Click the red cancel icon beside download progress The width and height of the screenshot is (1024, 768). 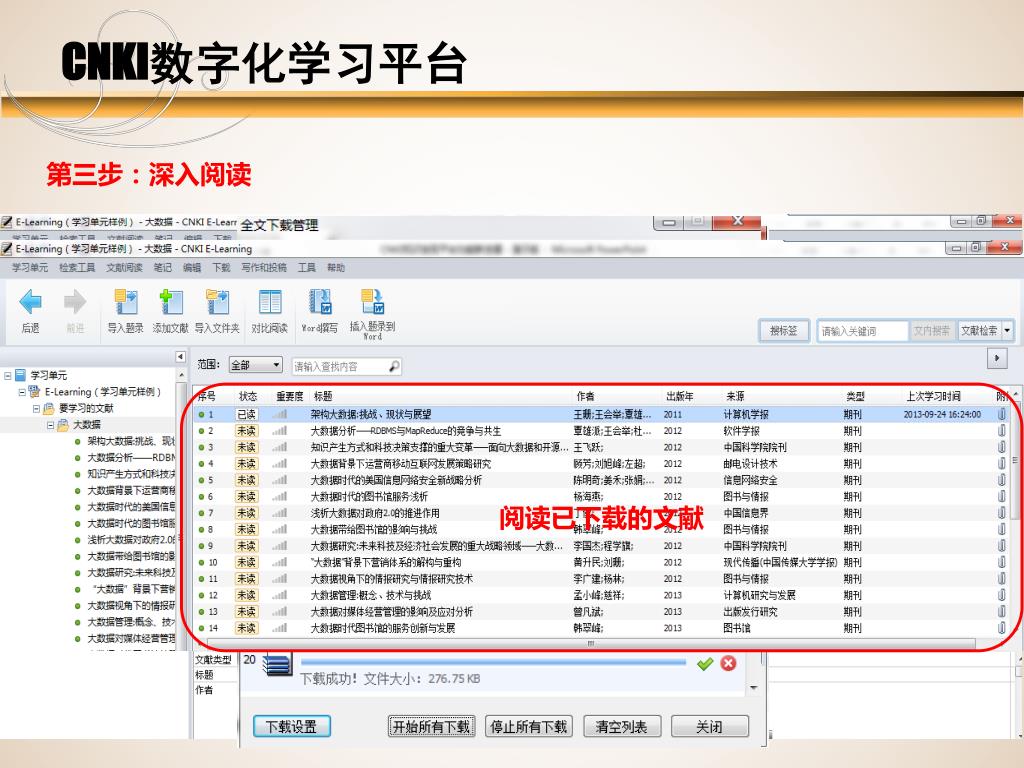(x=728, y=664)
